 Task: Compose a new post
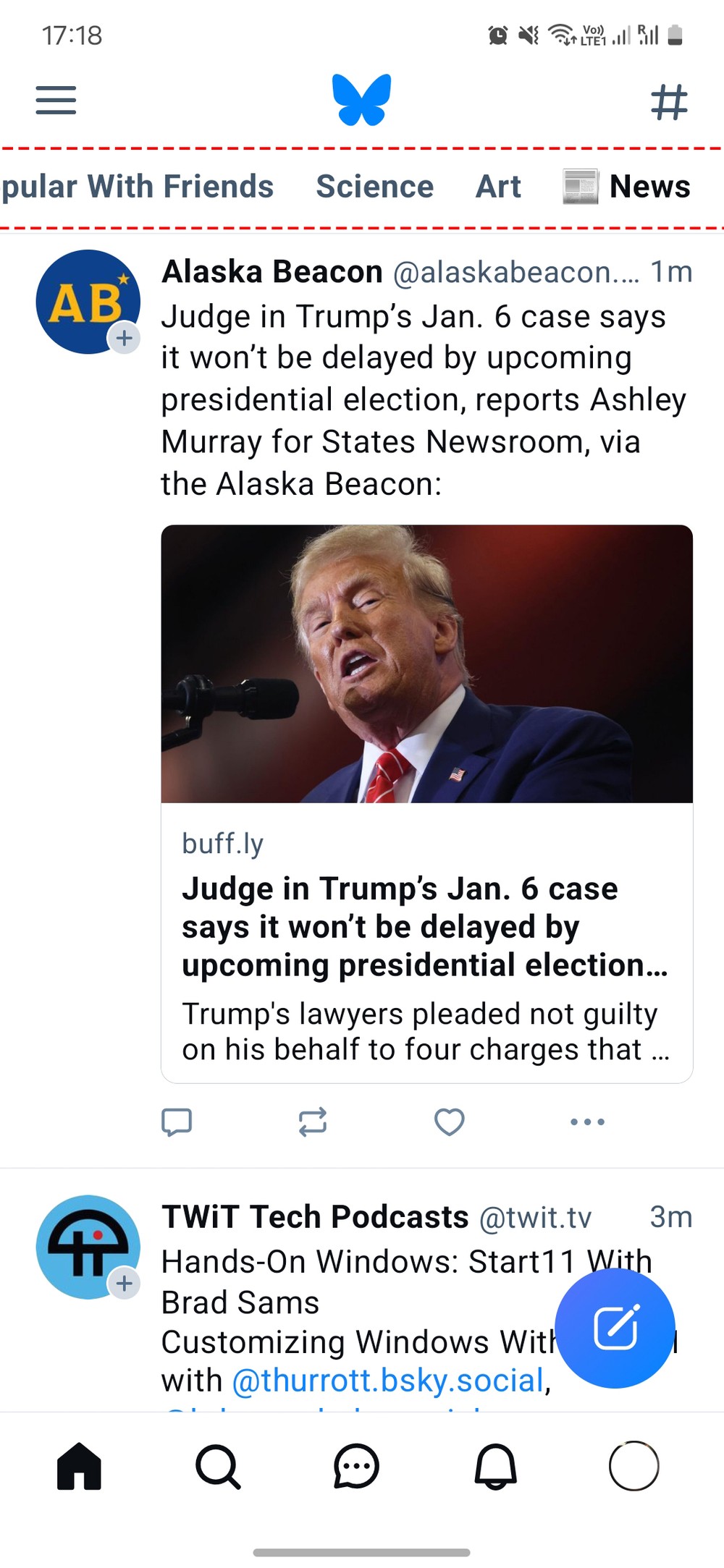tap(615, 1328)
